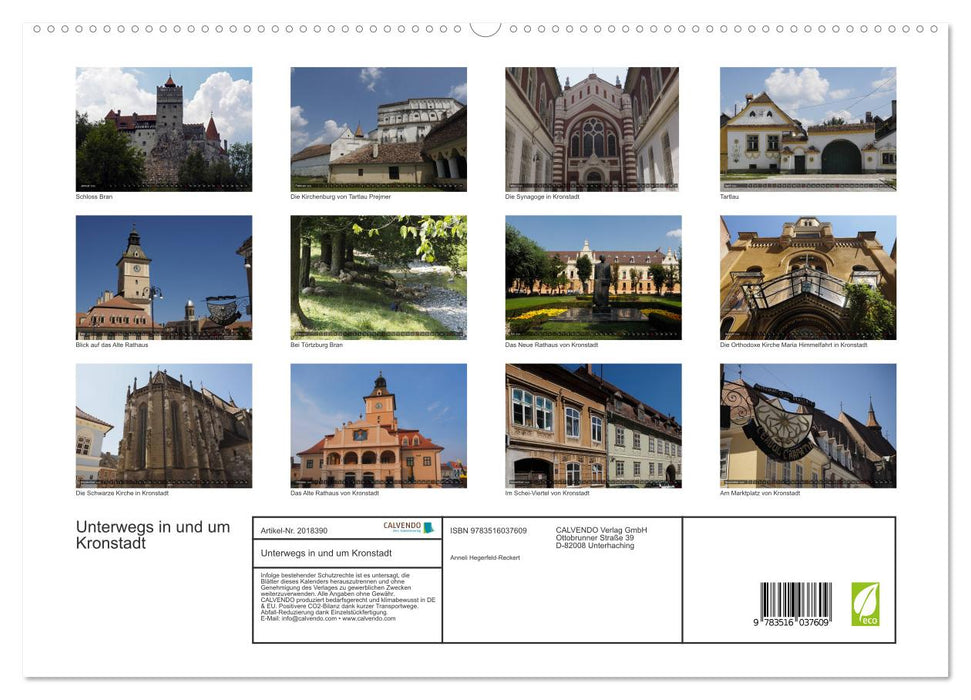View the Orthodoxe Kirche Maria Himmelfahrt photo

click(807, 277)
